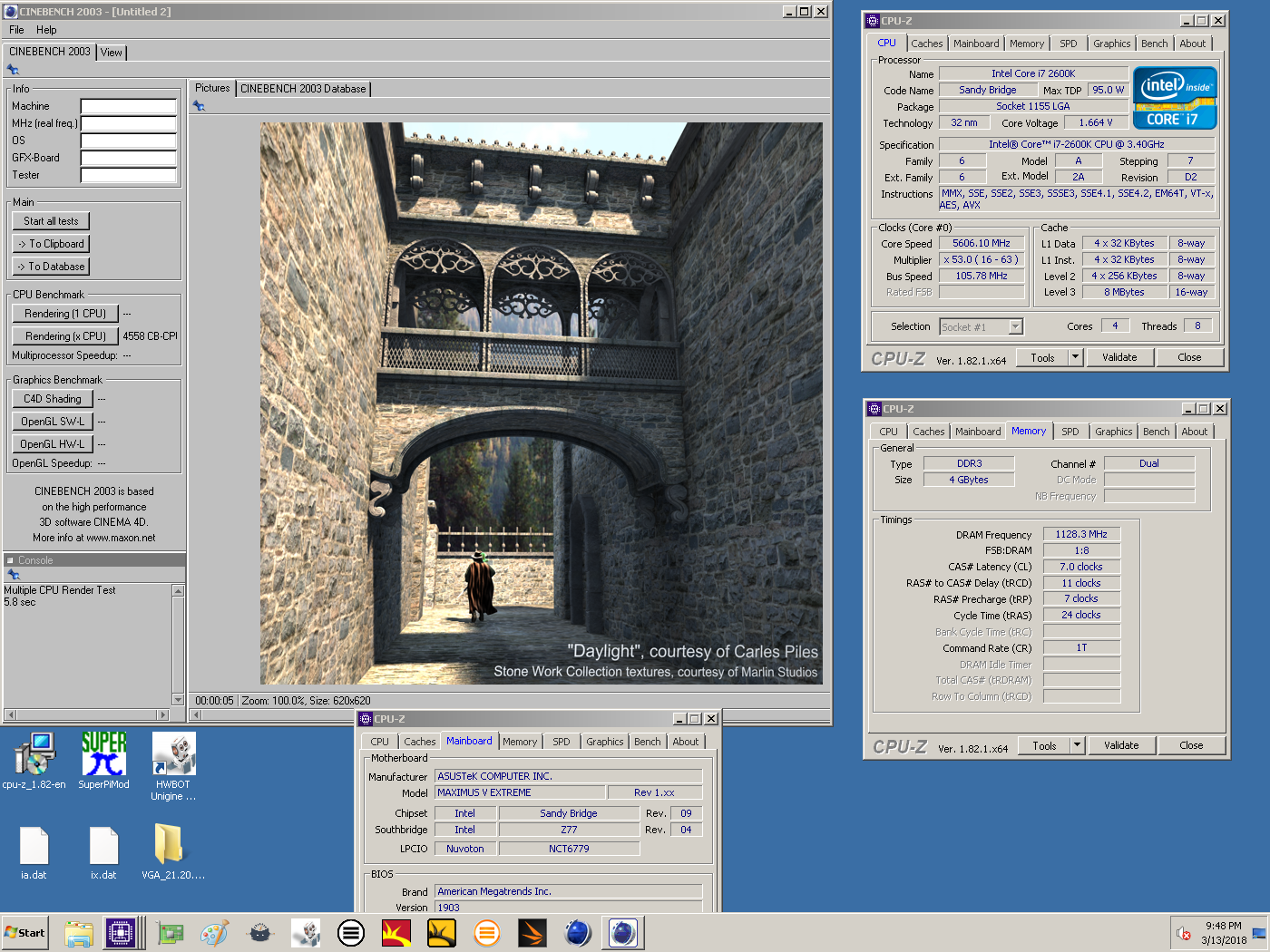Run the OpenGL SW-L benchmark
This screenshot has width=1270, height=952.
pyautogui.click(x=53, y=422)
